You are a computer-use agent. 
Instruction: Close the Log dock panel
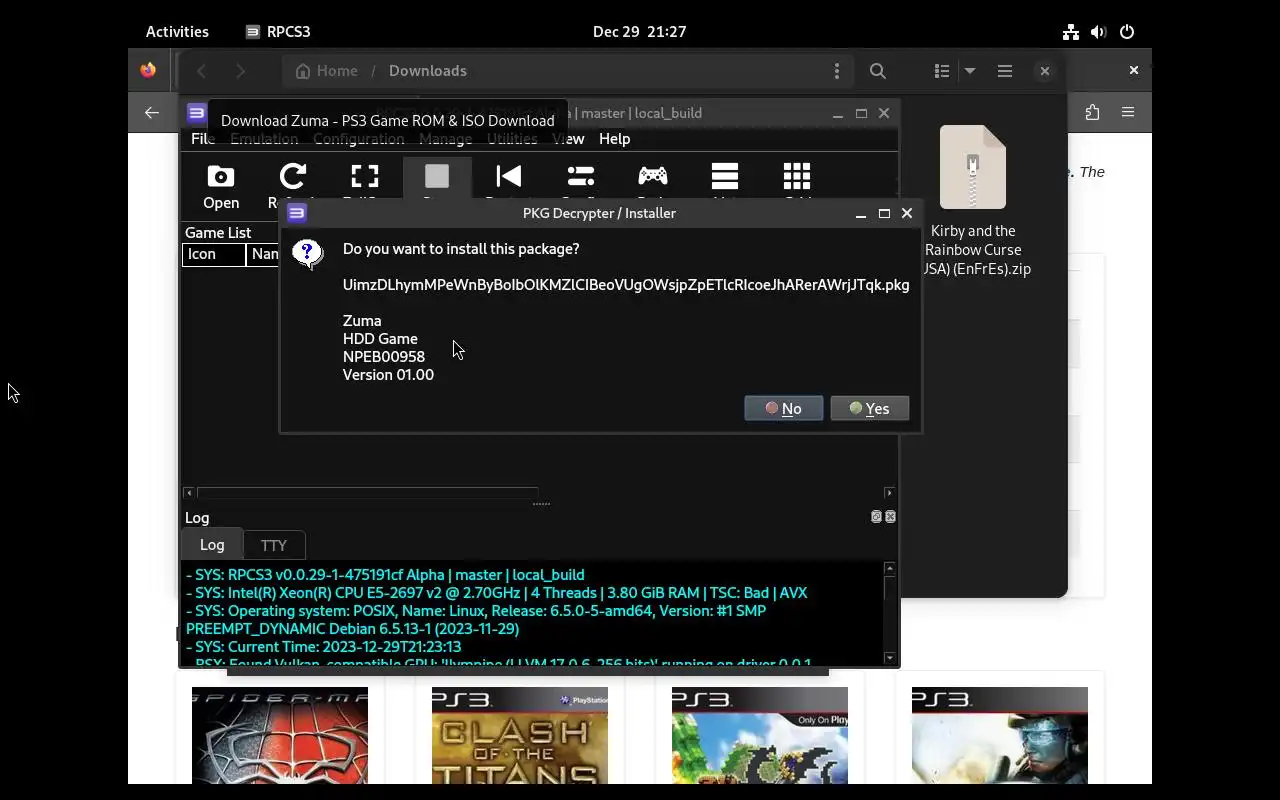point(890,517)
